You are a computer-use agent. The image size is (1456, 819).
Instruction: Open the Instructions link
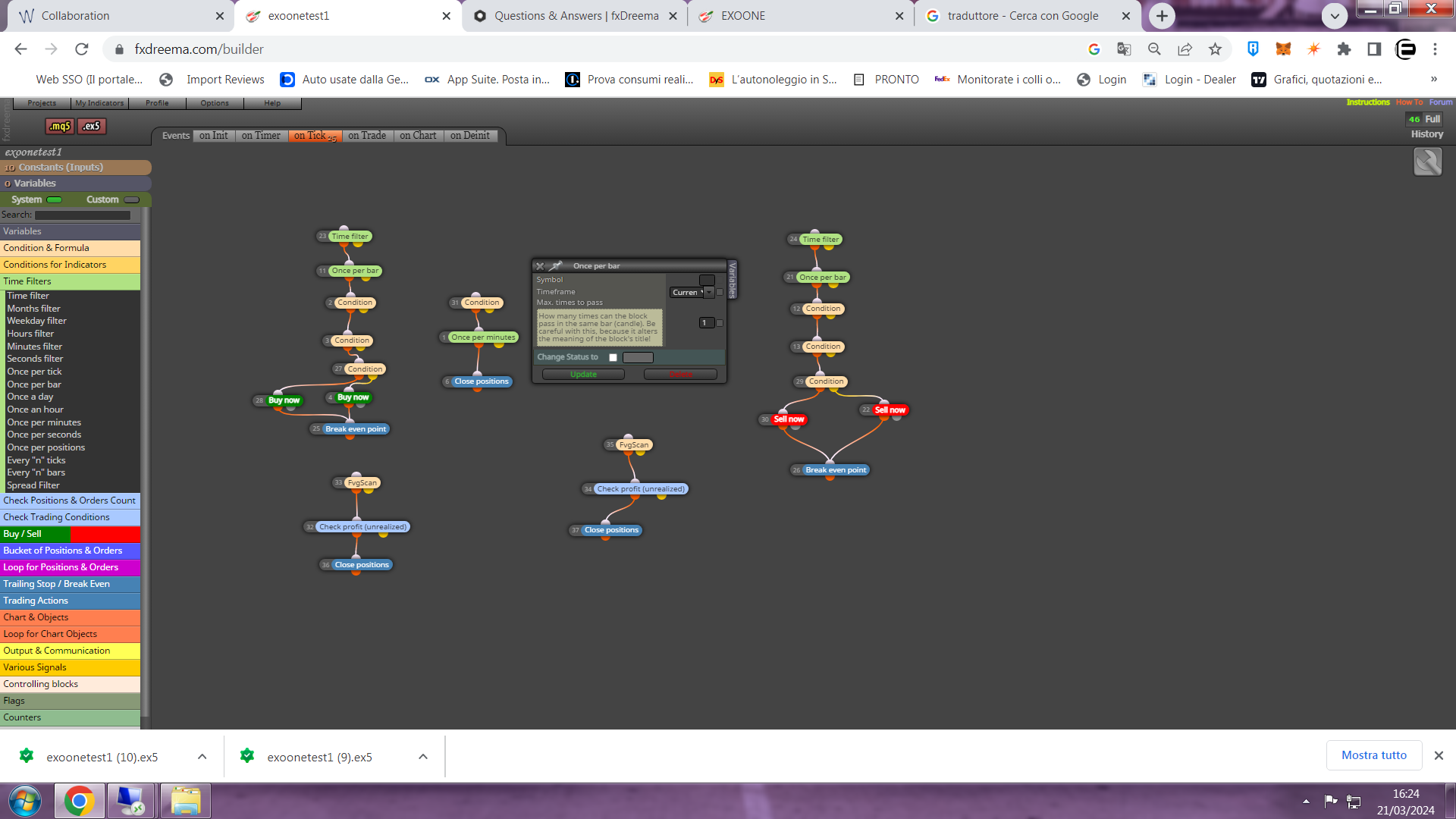tap(1368, 102)
